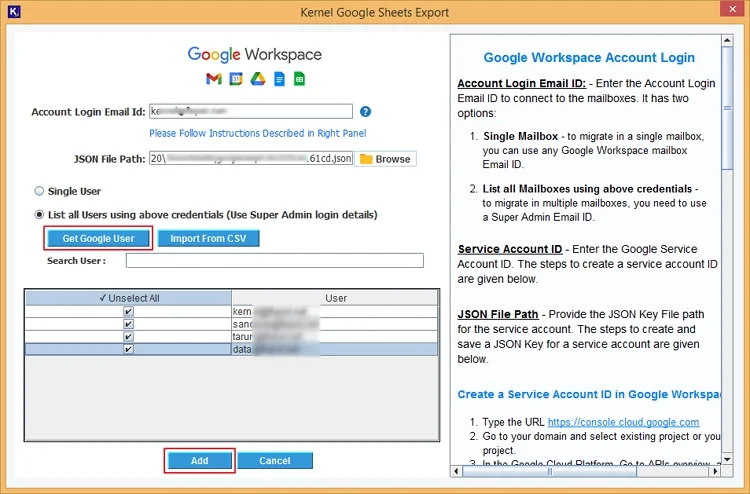Screen dimensions: 750x494
Task: Select the Single User radio option
Action: [x=39, y=191]
